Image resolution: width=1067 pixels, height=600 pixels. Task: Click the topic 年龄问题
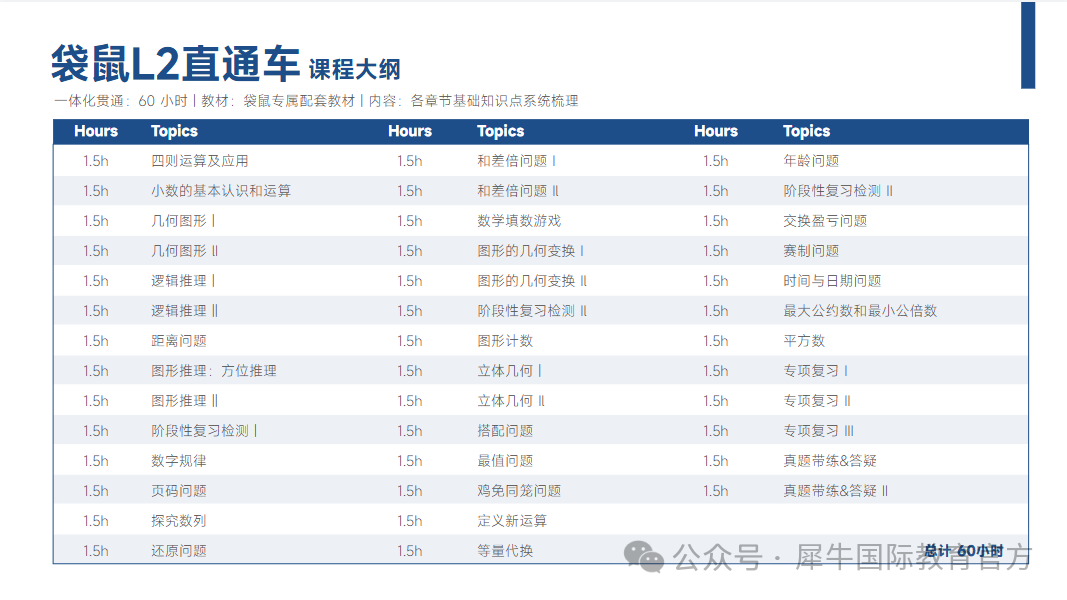[811, 161]
